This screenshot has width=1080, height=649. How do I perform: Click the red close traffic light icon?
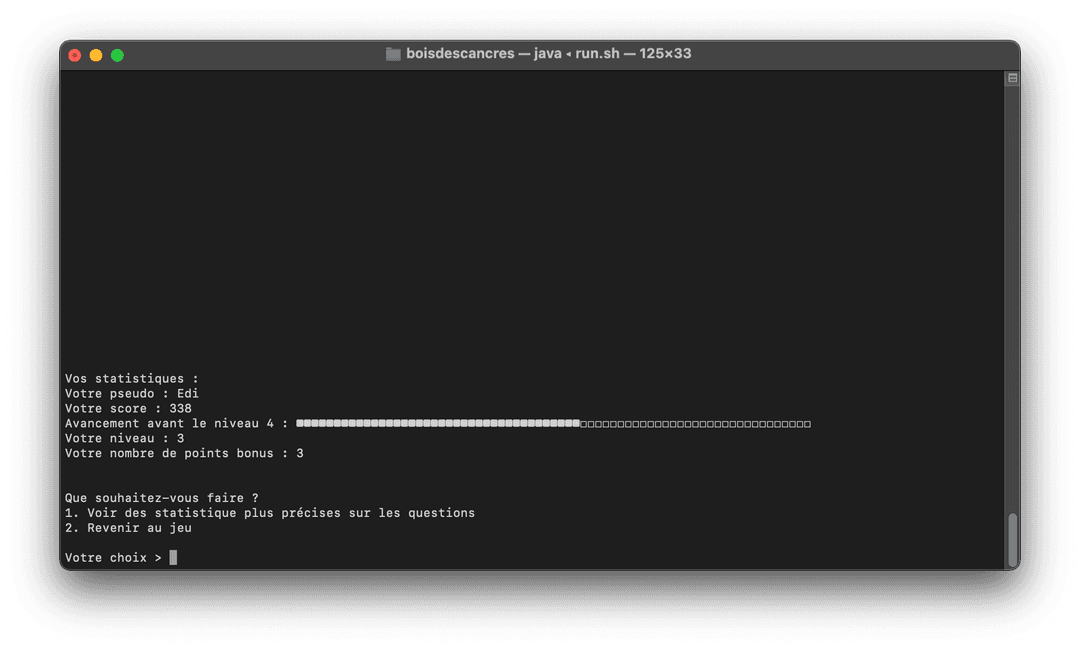coord(75,55)
